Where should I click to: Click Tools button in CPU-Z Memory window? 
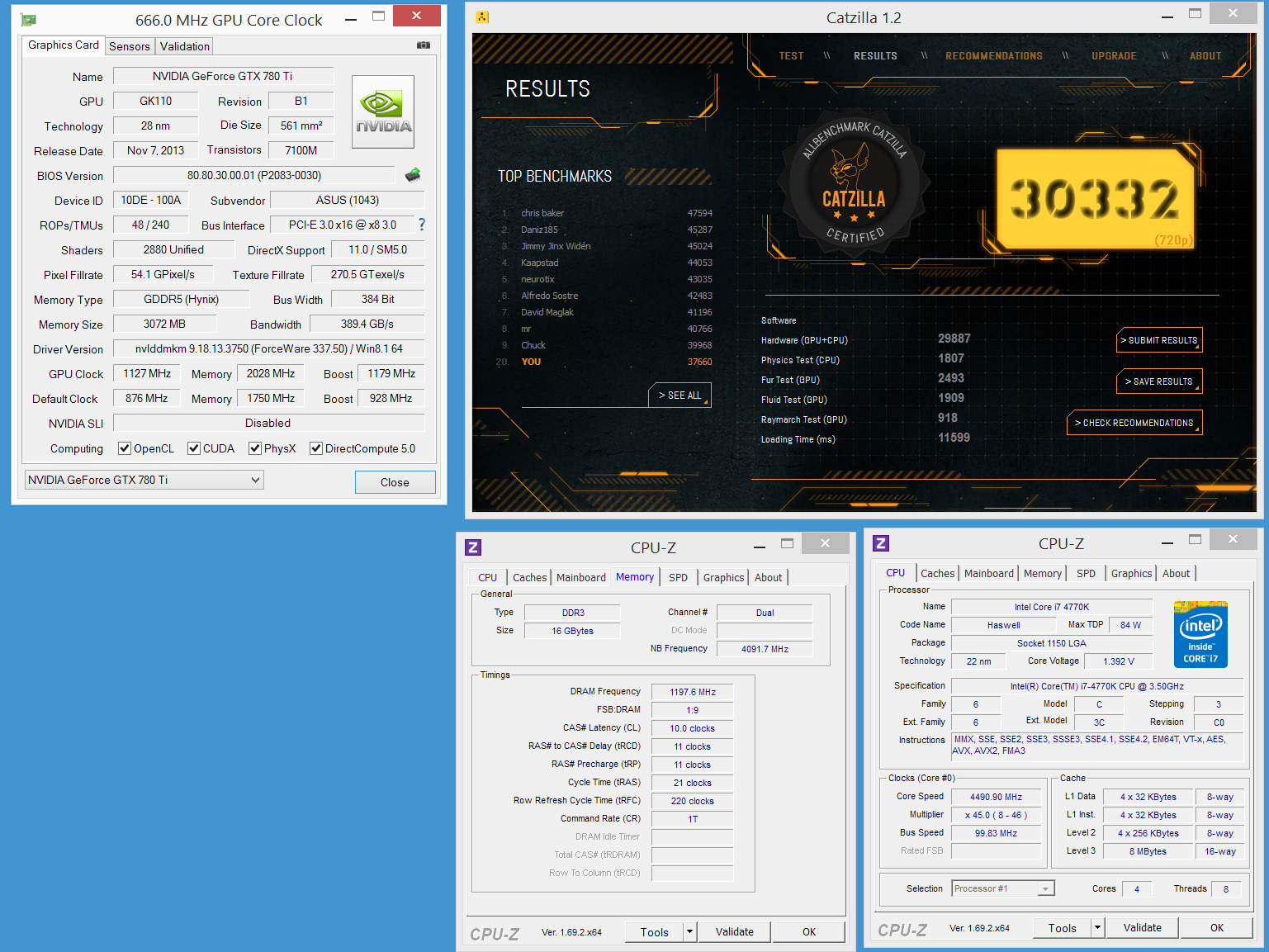point(655,932)
